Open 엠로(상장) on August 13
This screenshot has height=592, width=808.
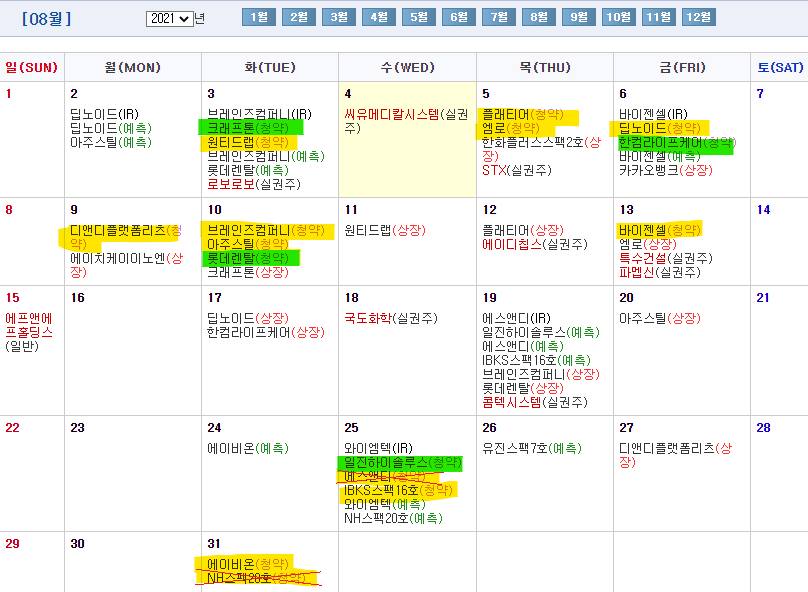(x=648, y=244)
